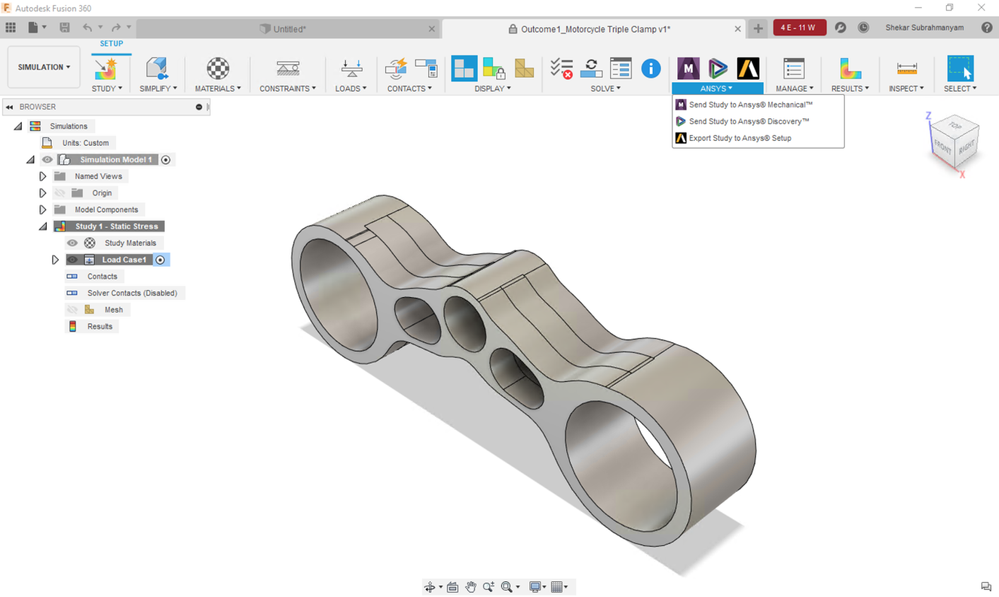Open the extensions/updates circular icon
999x597 pixels.
[x=840, y=27]
